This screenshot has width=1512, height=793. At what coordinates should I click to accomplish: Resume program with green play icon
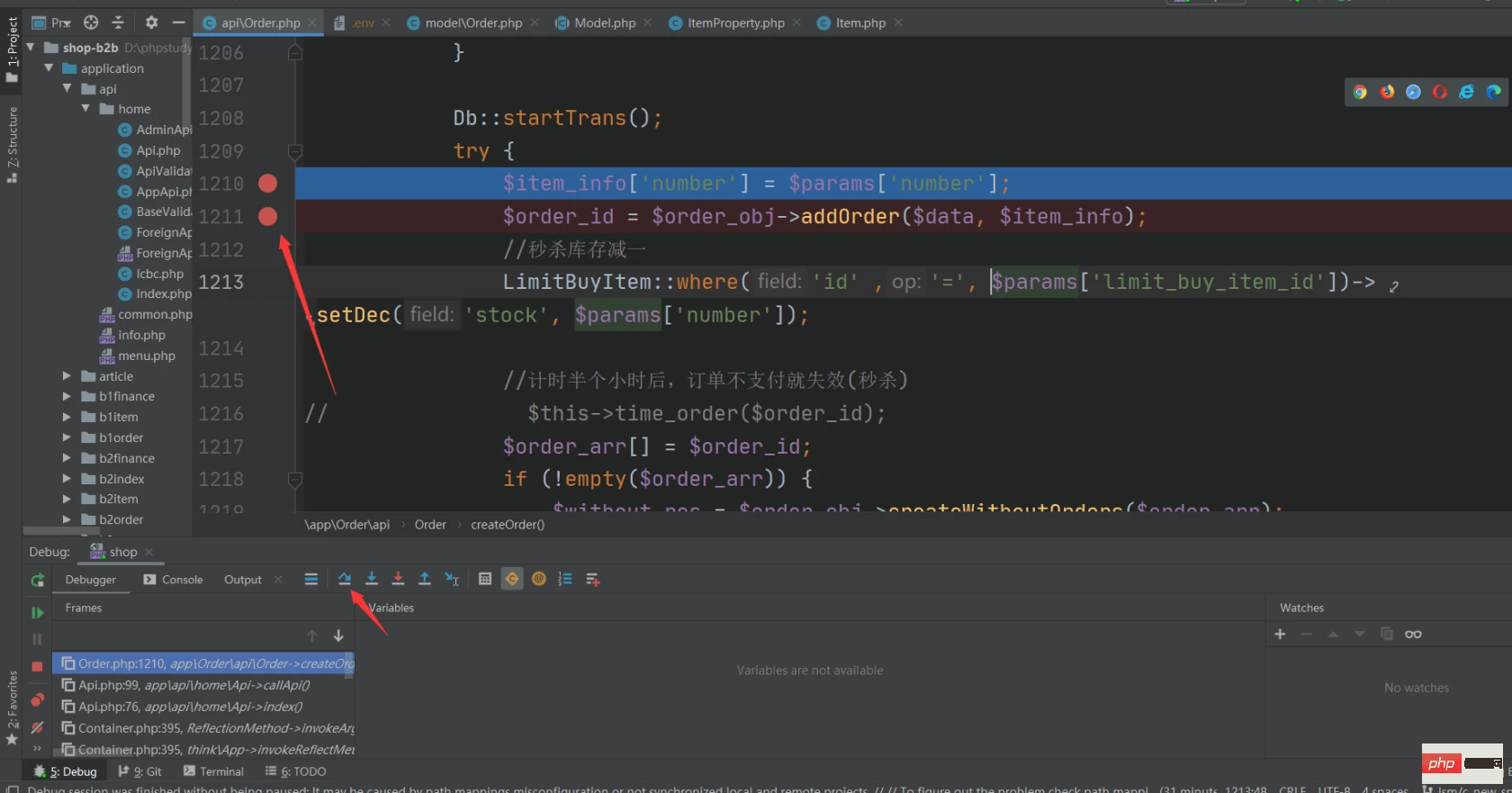pos(37,613)
